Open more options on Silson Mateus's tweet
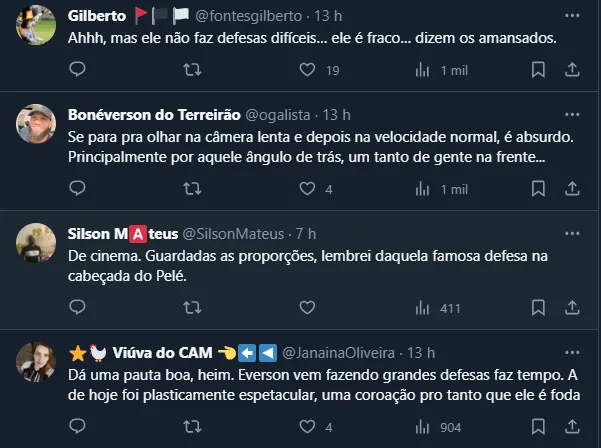Viewport: 601px width, 448px height. coord(572,233)
